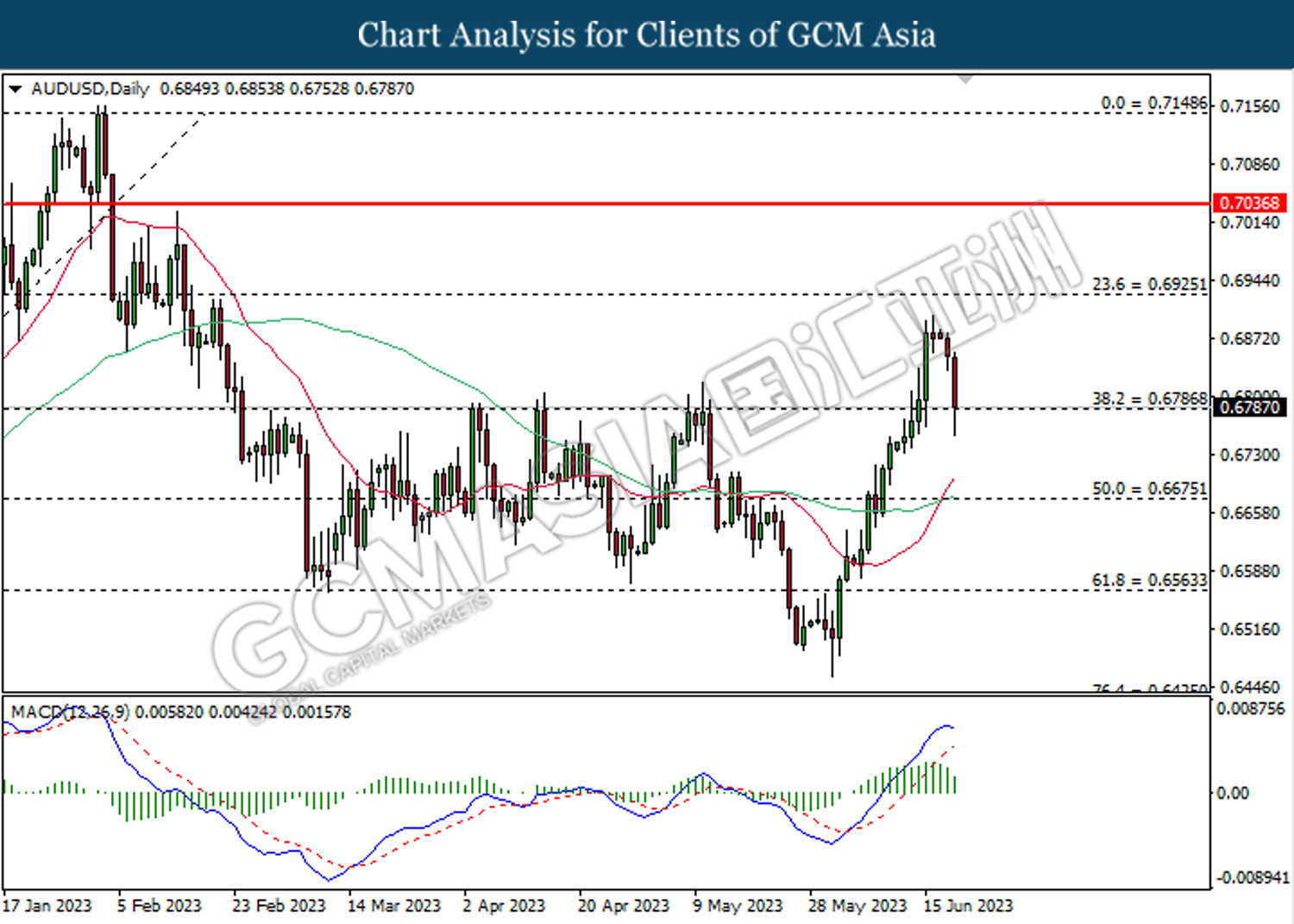Click the 20 Apr 2023 date label
Image resolution: width=1294 pixels, height=924 pixels.
[x=624, y=906]
